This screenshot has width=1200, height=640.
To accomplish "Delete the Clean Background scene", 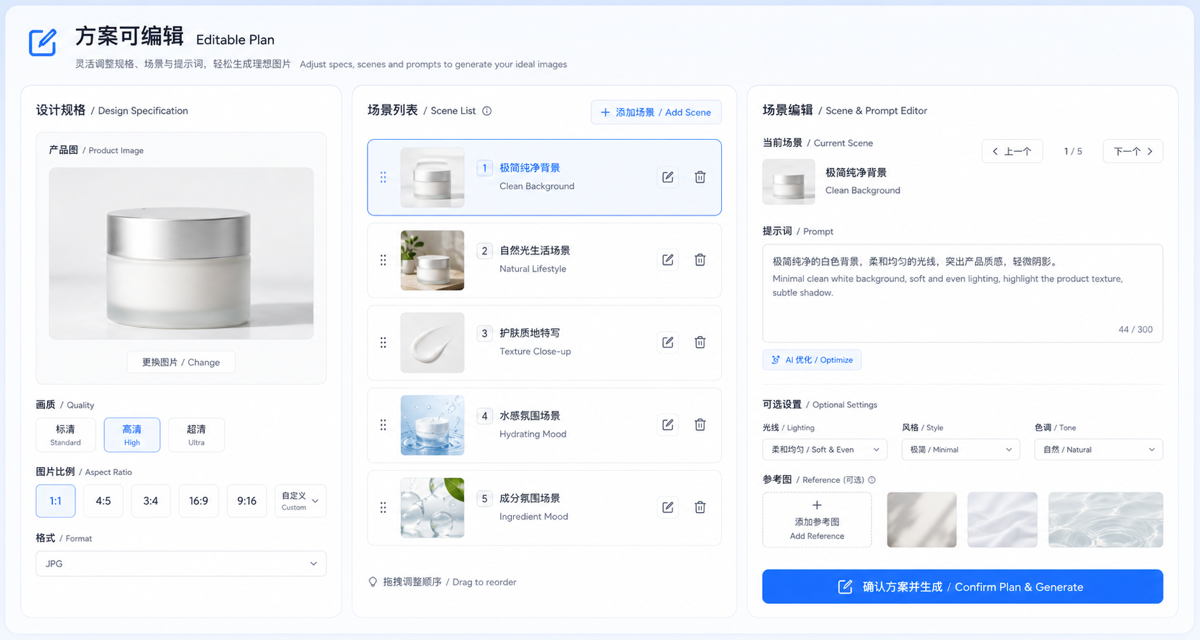I will pos(700,177).
